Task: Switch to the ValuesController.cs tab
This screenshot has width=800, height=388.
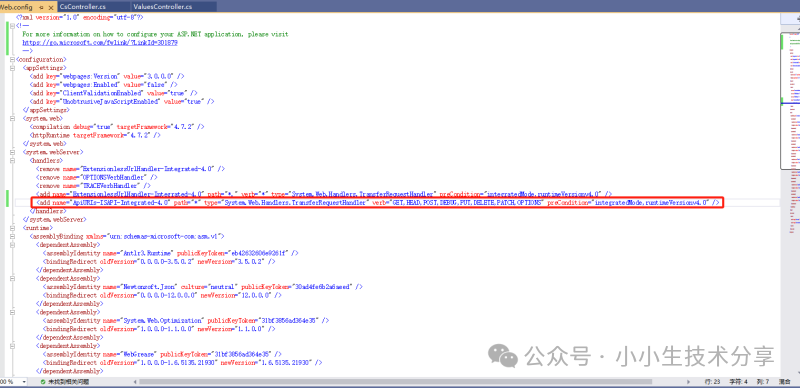Action: [x=162, y=7]
